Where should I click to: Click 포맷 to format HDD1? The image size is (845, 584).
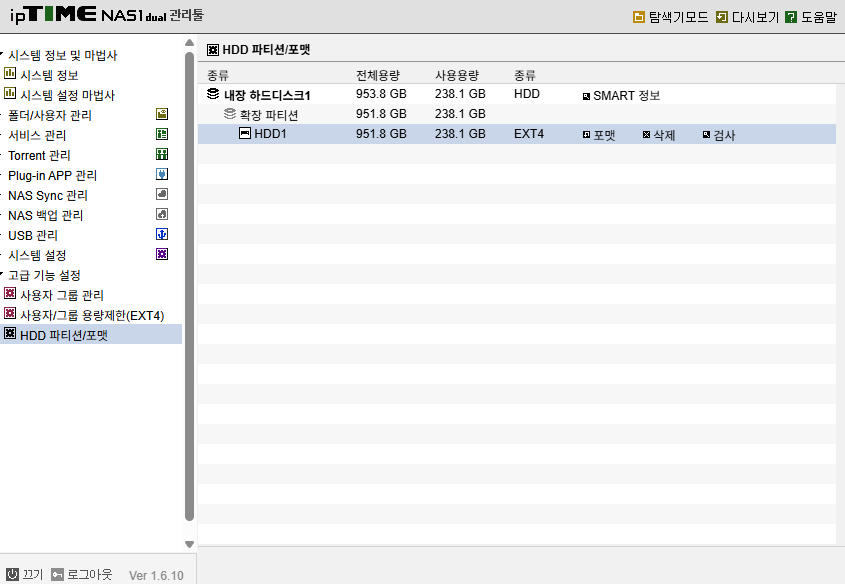pyautogui.click(x=599, y=135)
